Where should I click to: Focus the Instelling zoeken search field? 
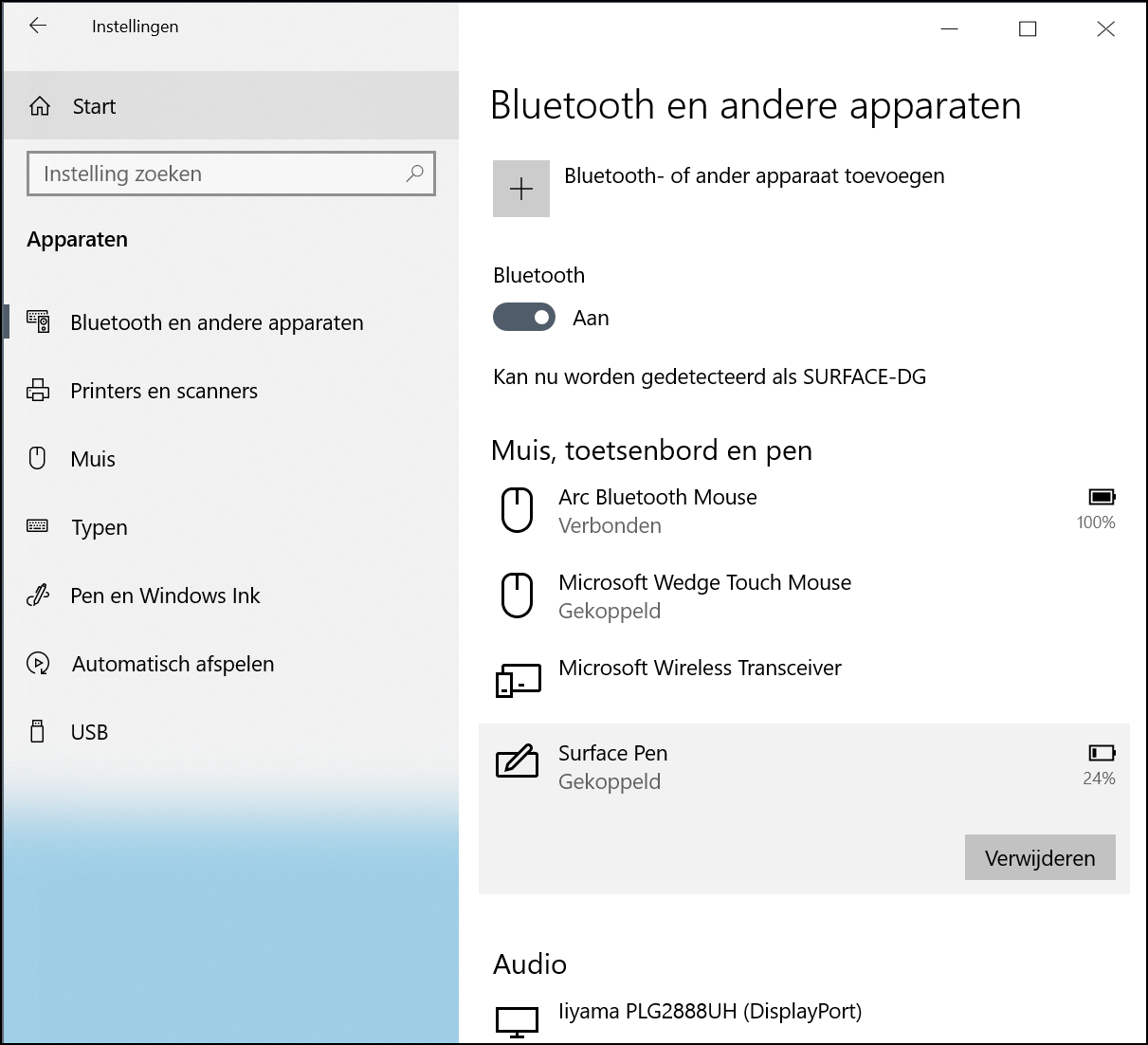pyautogui.click(x=231, y=174)
